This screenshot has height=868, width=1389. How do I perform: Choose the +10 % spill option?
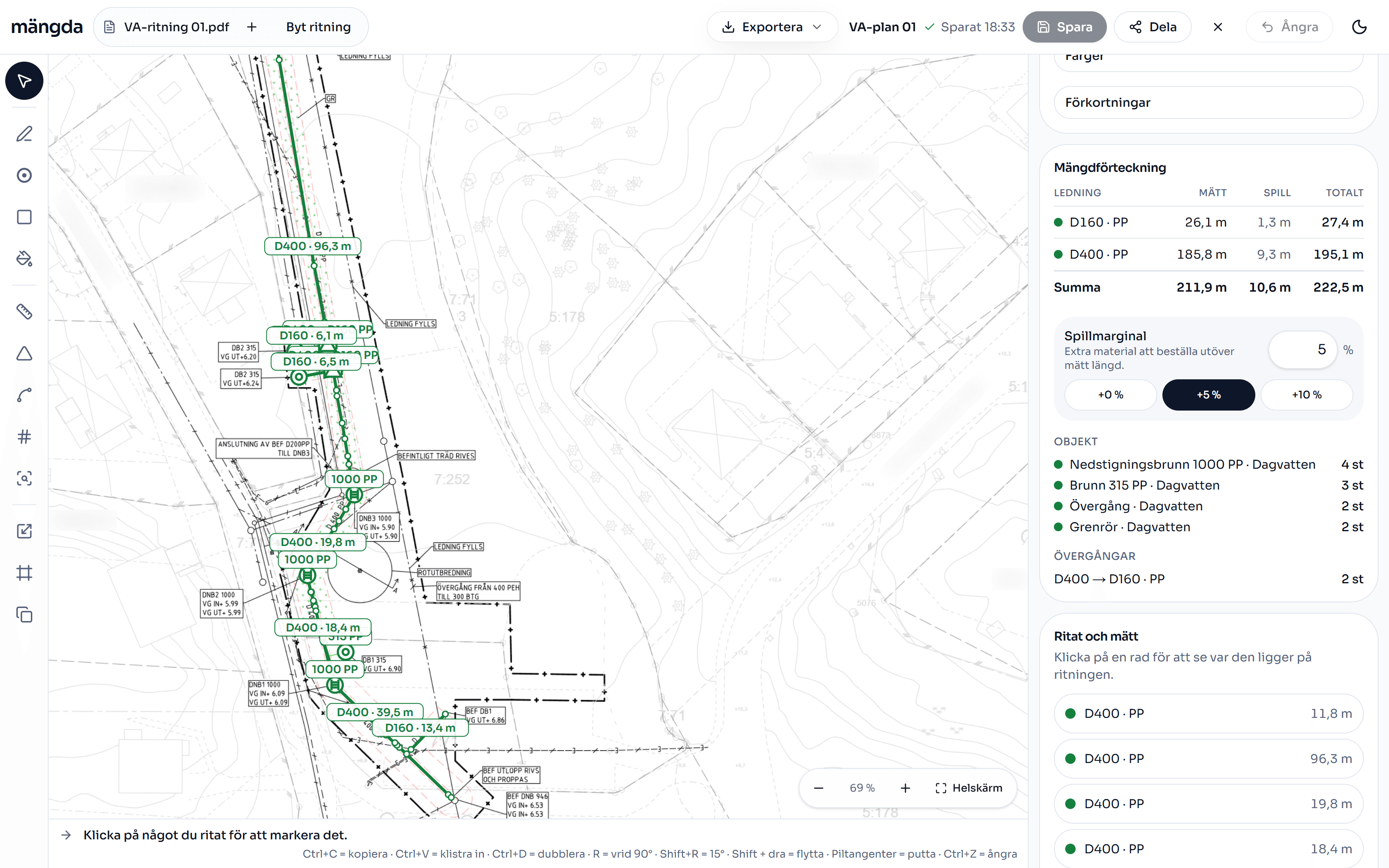(x=1307, y=395)
